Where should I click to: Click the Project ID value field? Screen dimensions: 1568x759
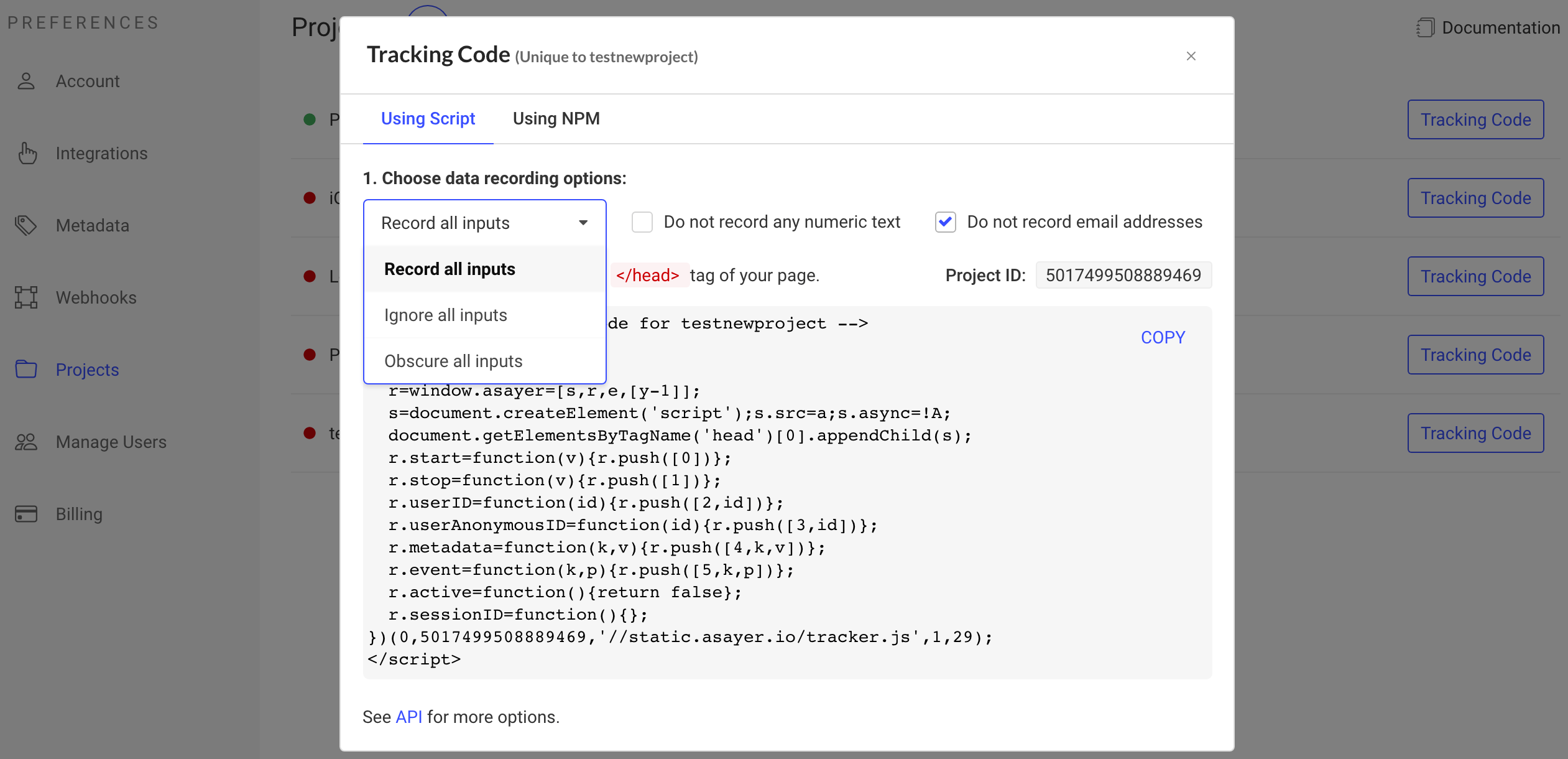[x=1123, y=276]
